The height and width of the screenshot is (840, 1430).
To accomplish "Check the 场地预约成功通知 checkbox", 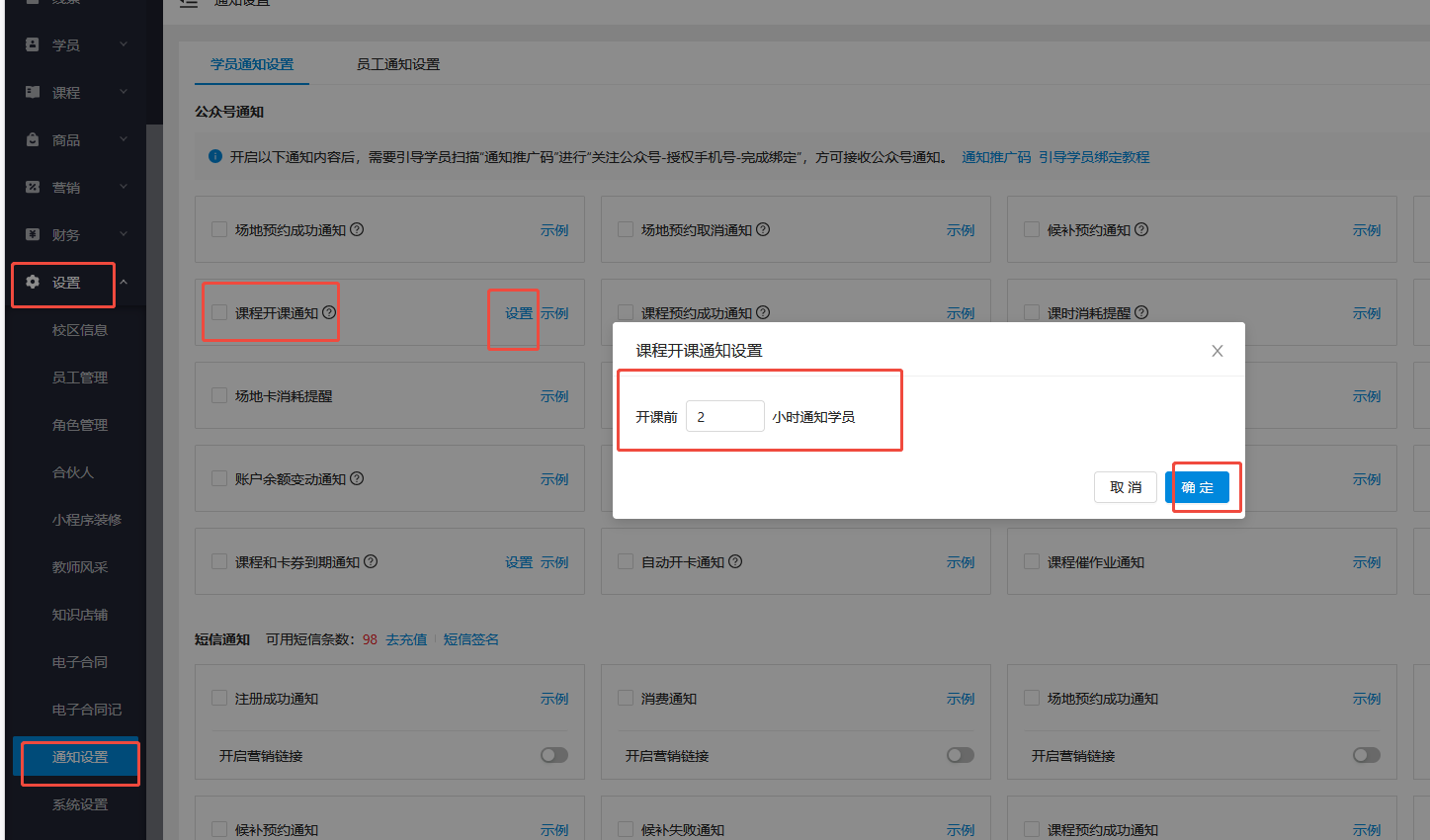I will point(218,229).
